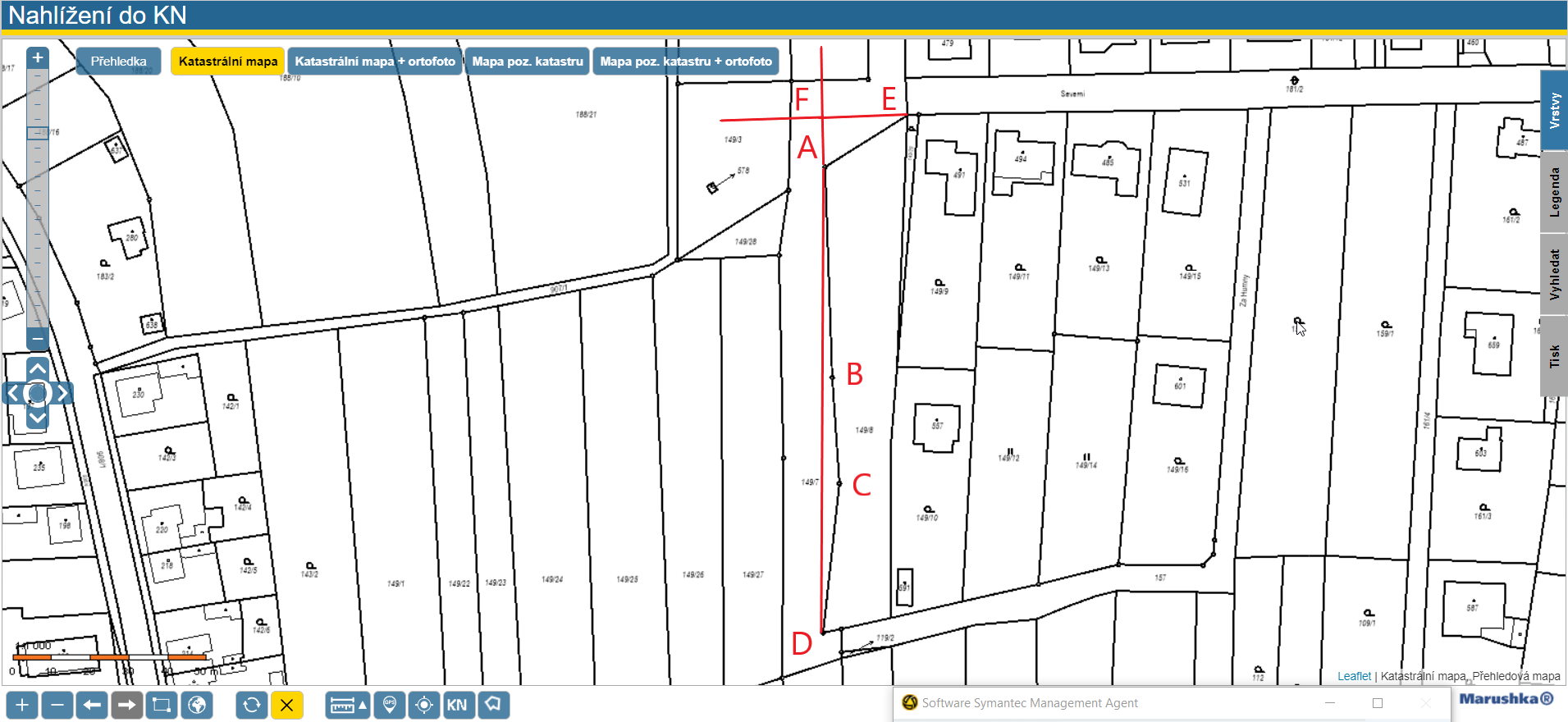1568x722 pixels.
Task: Click the crosshair locate-position icon
Action: pos(424,705)
